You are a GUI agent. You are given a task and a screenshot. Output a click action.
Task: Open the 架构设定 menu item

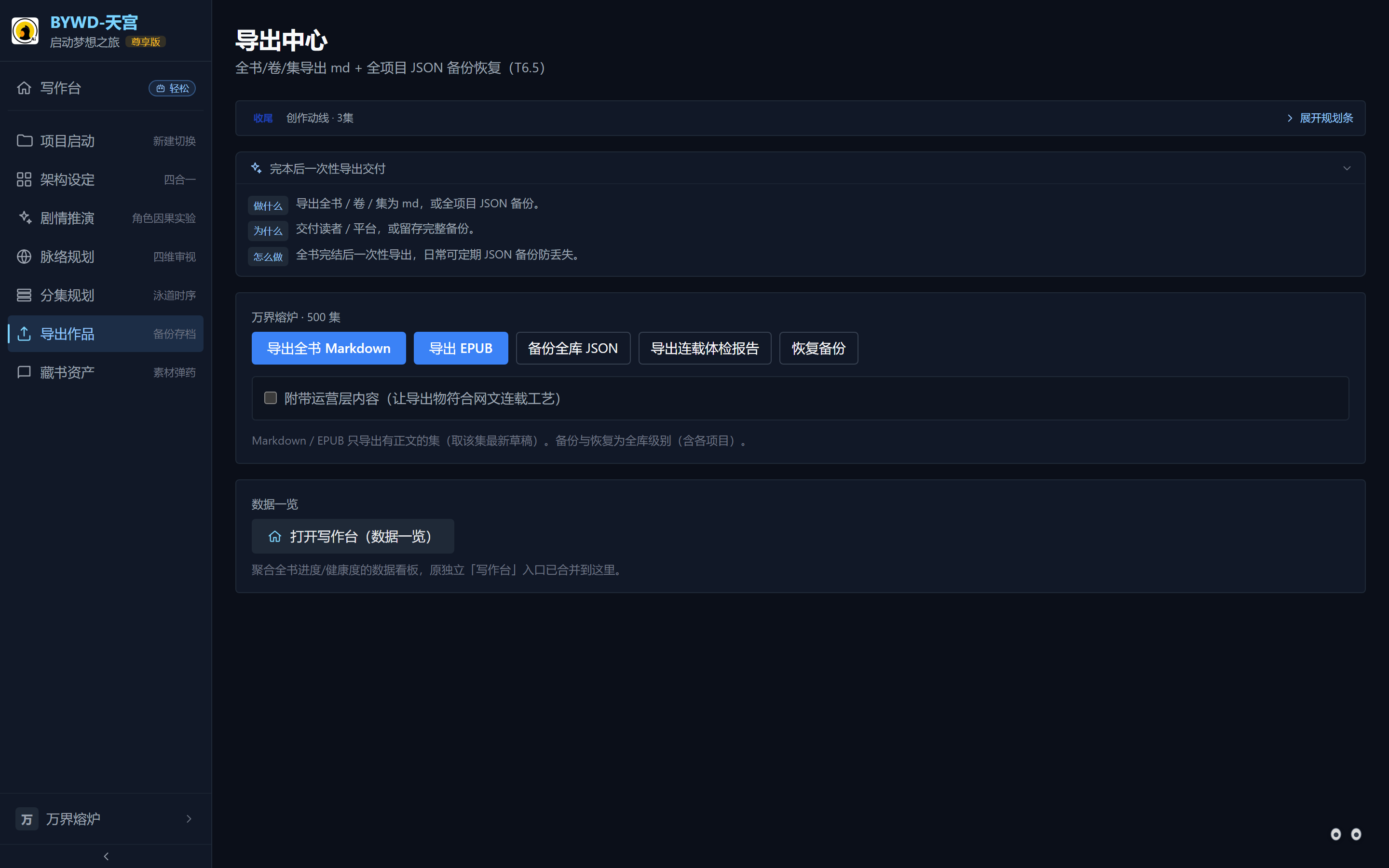106,179
